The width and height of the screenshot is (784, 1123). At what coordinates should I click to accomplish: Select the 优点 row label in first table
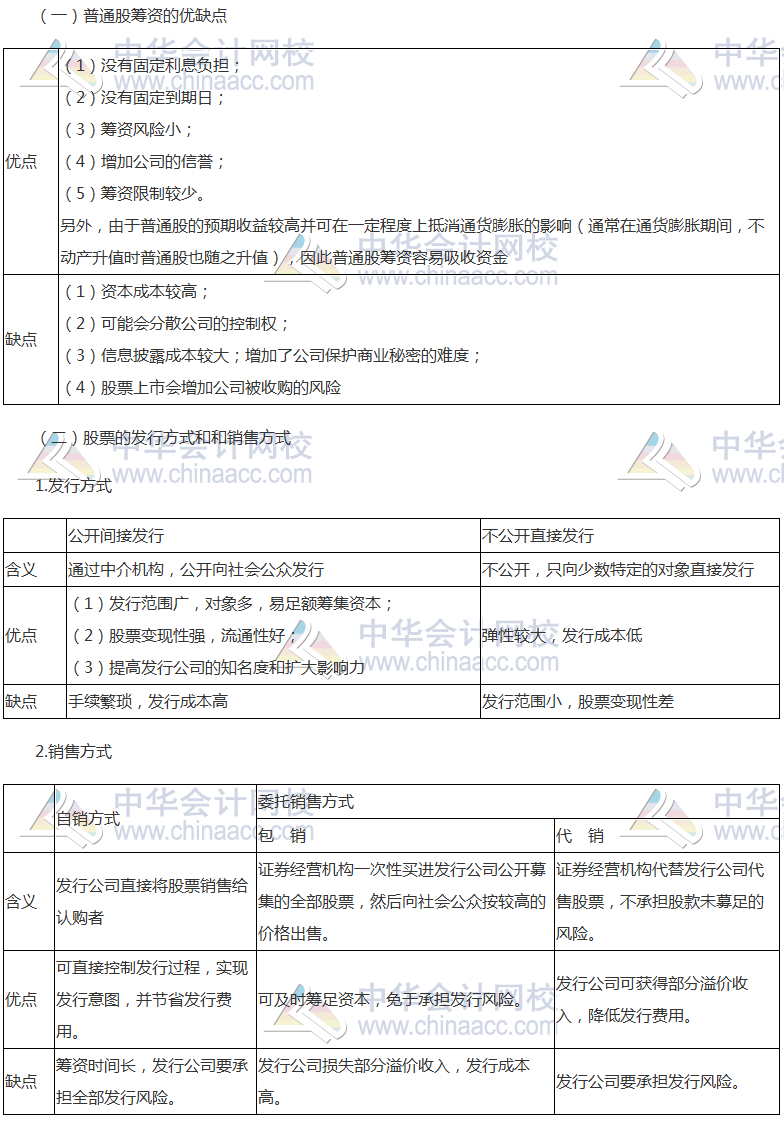click(x=21, y=162)
